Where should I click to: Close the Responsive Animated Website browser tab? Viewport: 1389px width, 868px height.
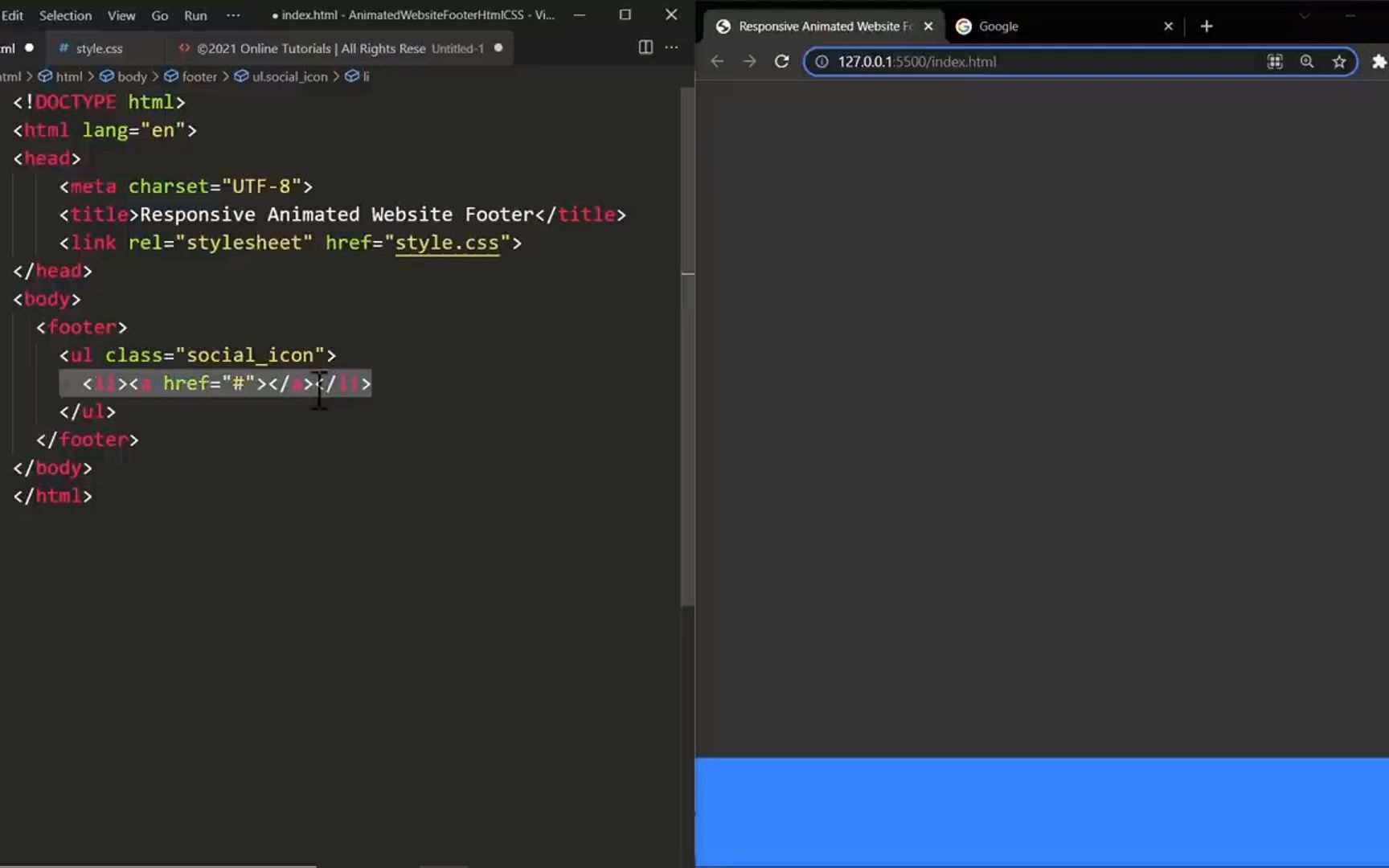(x=928, y=27)
